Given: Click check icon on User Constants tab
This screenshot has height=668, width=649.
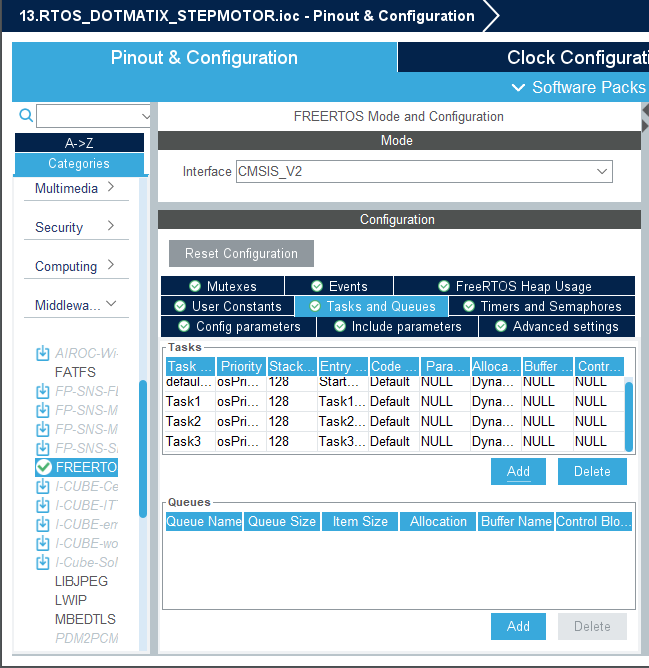Looking at the screenshot, I should [x=180, y=306].
